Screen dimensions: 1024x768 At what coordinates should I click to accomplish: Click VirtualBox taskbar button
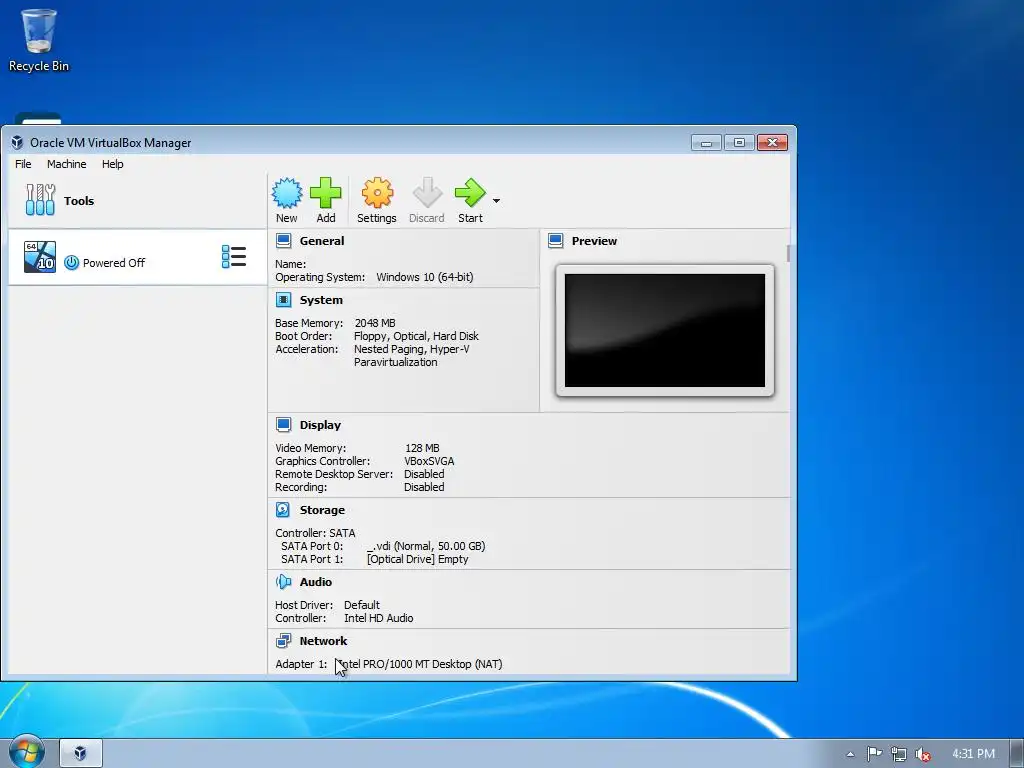[81, 753]
